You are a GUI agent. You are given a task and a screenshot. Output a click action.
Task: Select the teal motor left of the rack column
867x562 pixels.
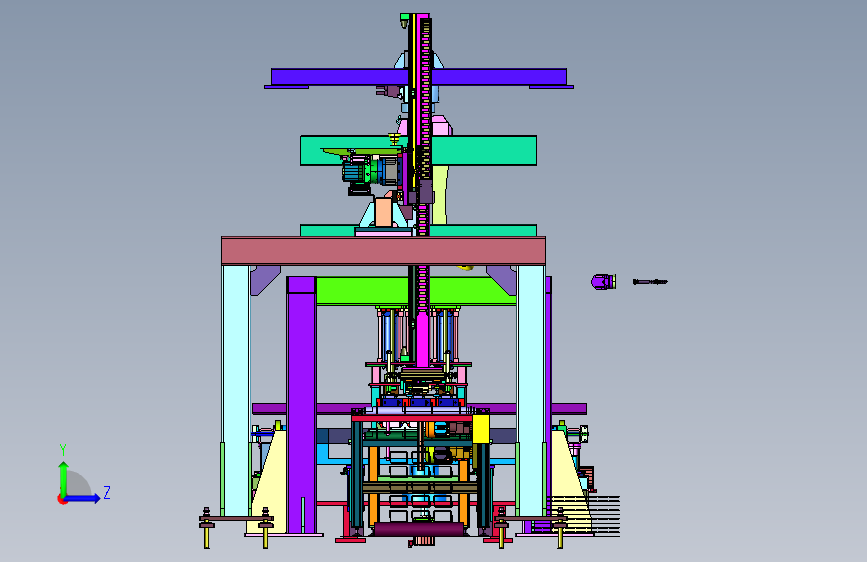352,171
